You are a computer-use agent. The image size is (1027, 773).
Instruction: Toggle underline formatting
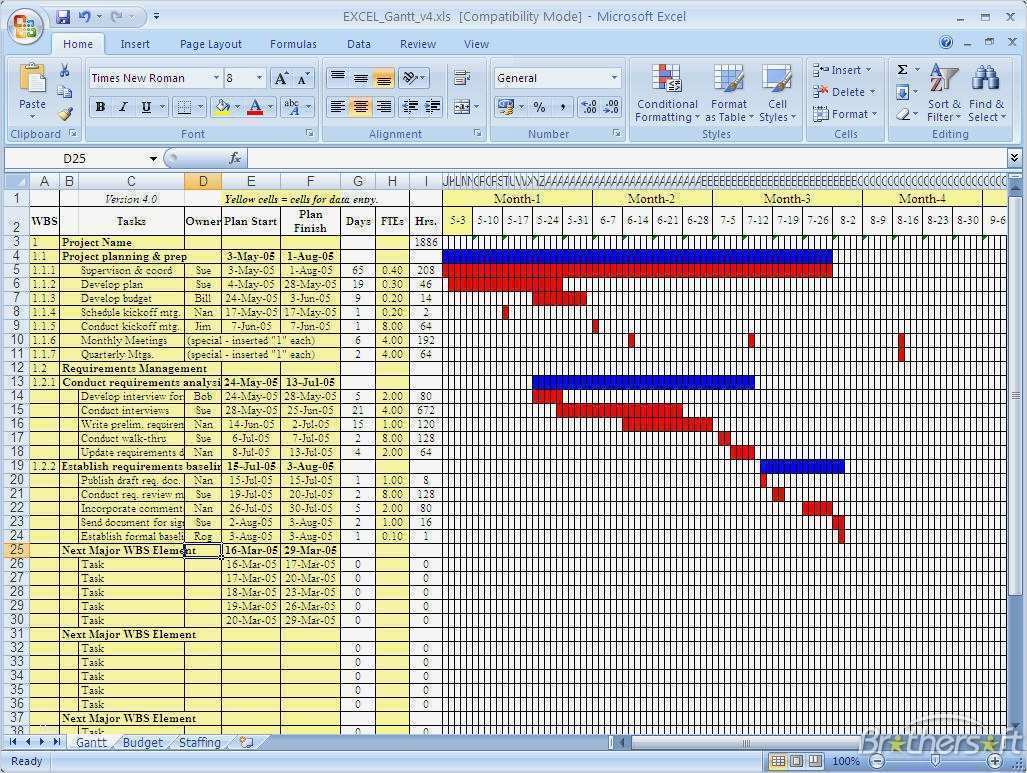tap(146, 107)
